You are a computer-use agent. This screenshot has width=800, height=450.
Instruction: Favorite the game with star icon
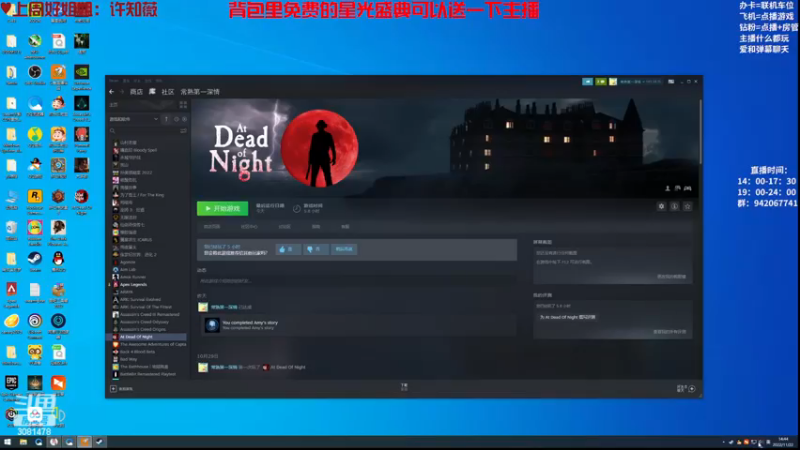688,207
